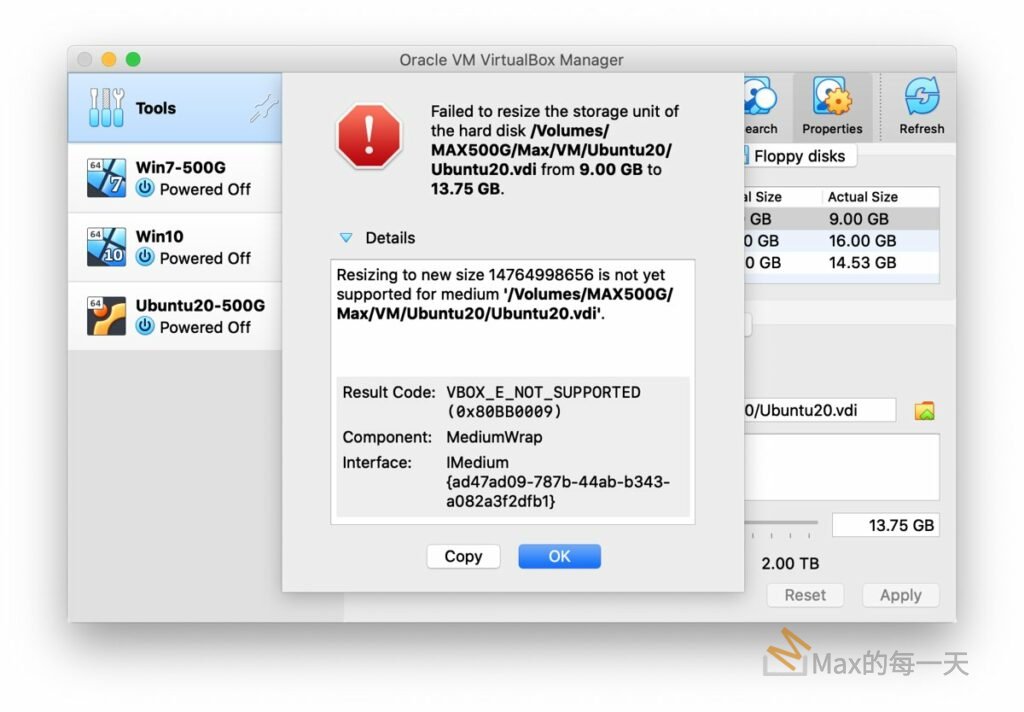1024x712 pixels.
Task: Click OK to dismiss the error
Action: coord(559,556)
